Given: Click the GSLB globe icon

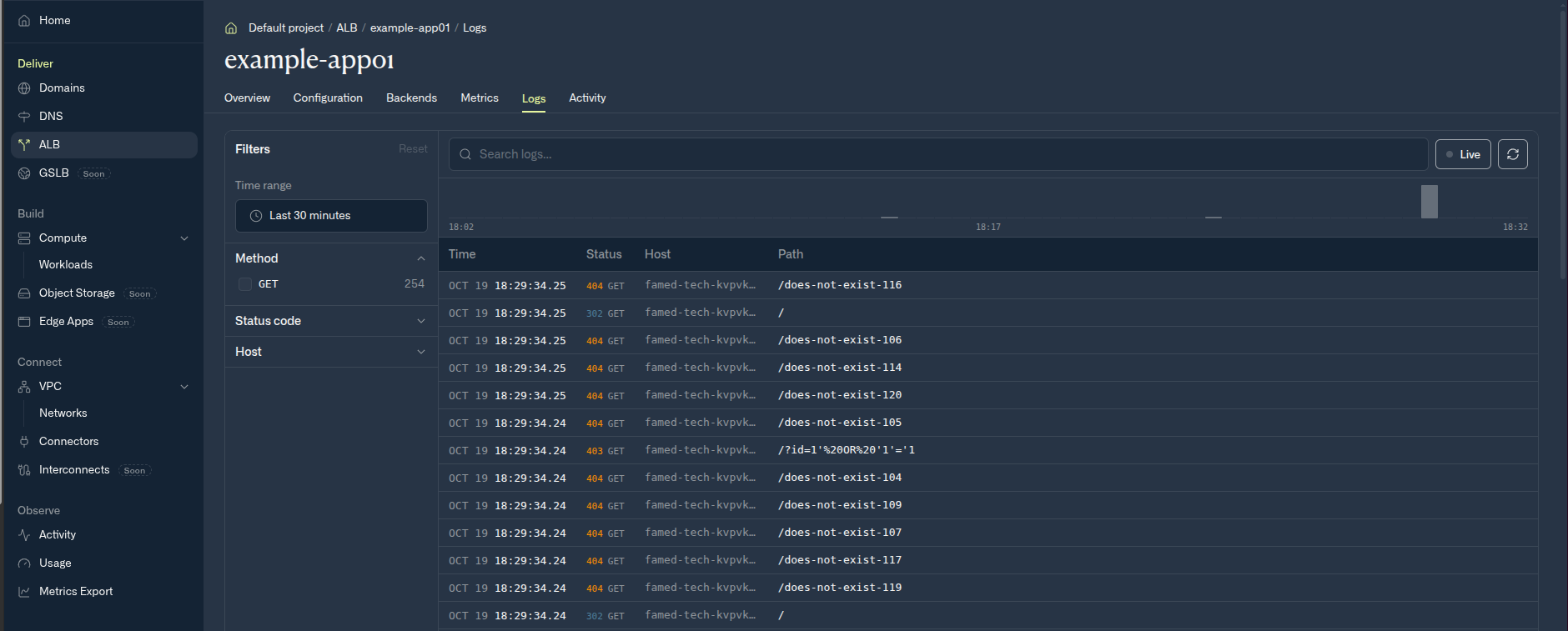Looking at the screenshot, I should pos(24,173).
